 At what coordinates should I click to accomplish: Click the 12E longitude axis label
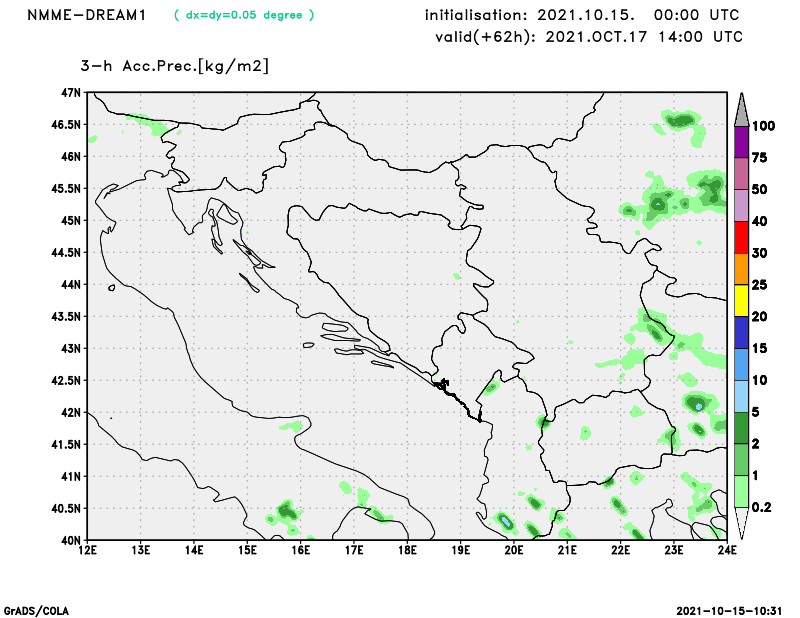point(87,550)
